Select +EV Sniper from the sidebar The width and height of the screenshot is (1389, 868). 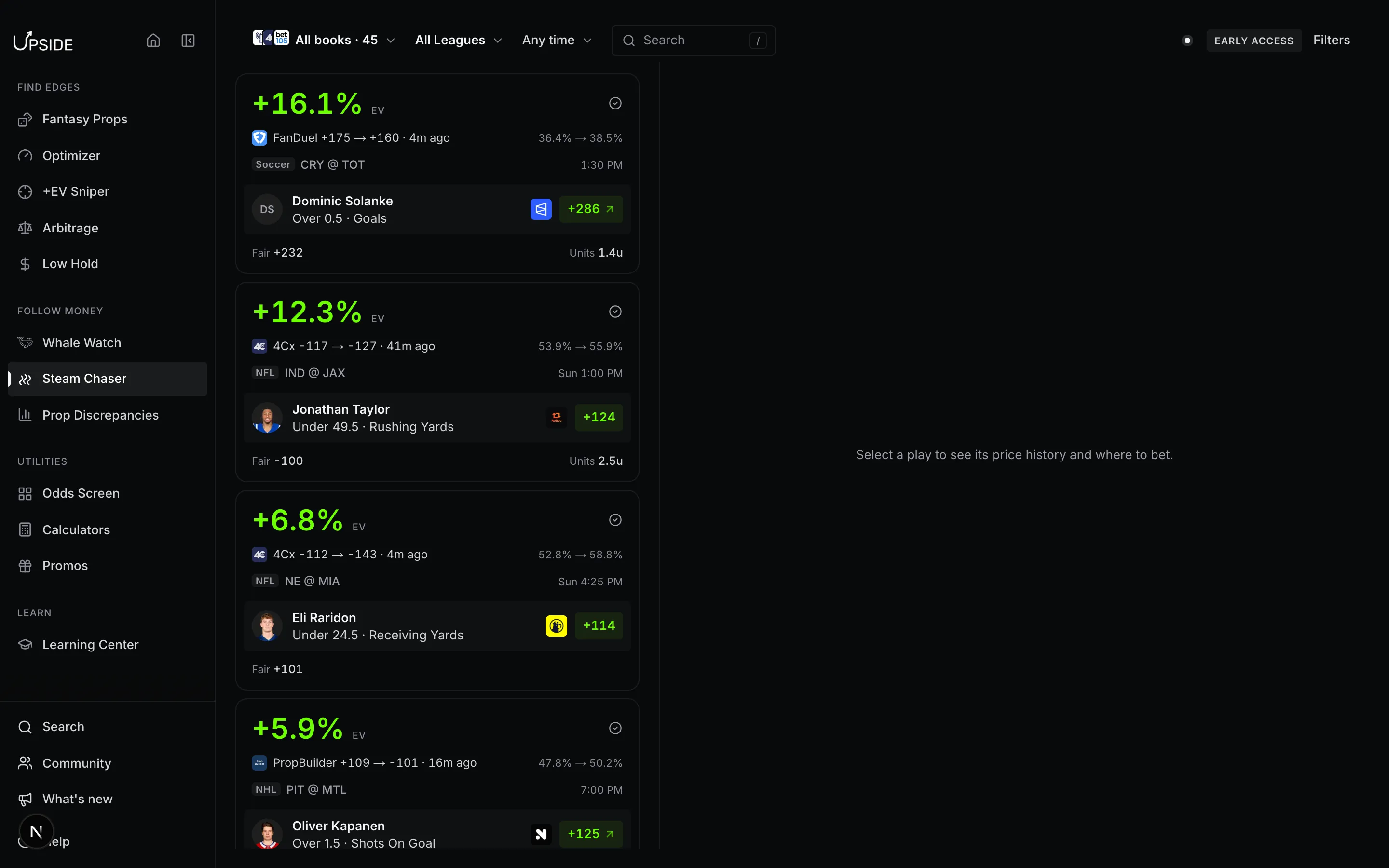coord(108,192)
